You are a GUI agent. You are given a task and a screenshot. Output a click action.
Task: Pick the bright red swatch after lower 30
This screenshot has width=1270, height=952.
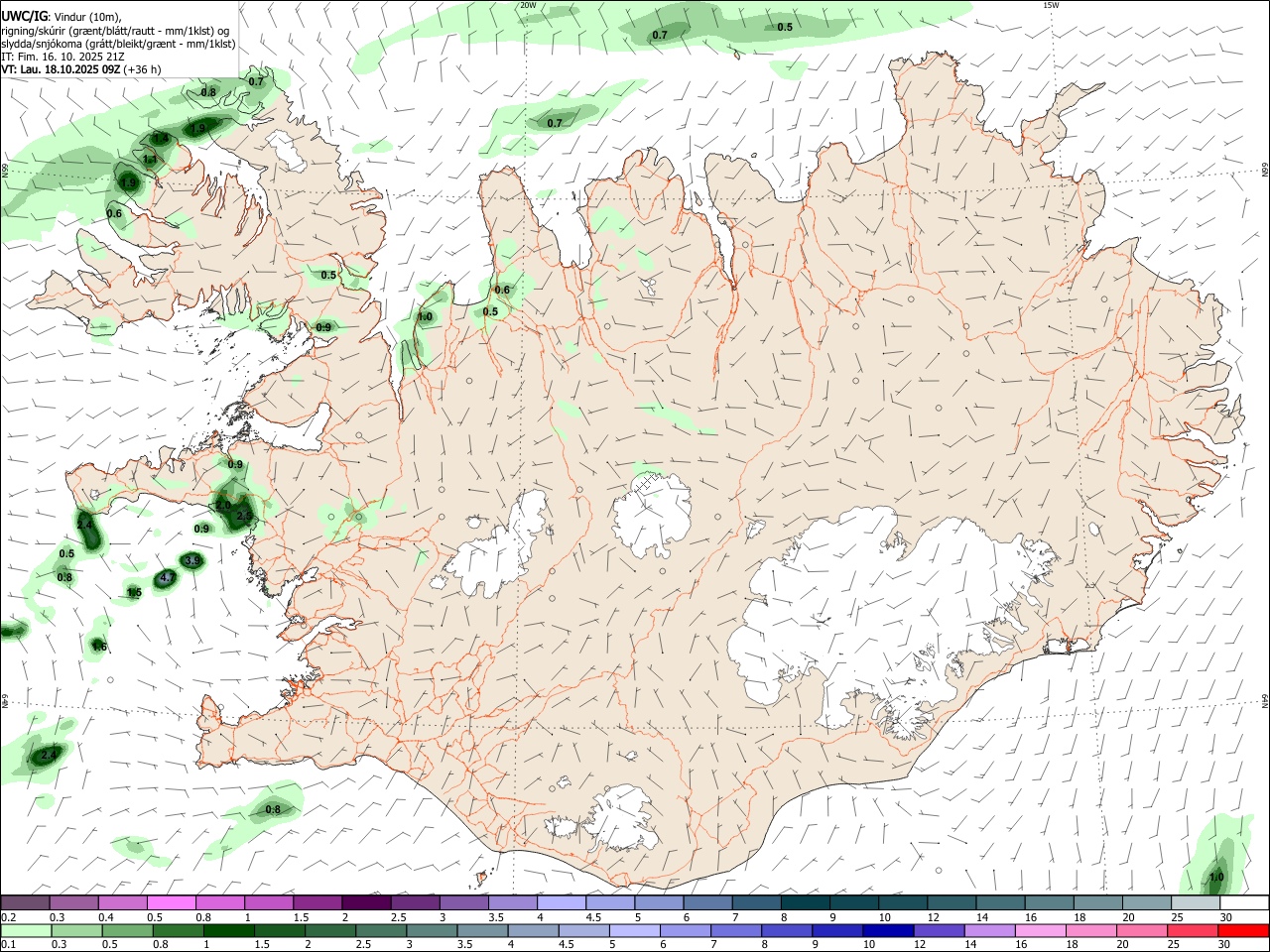click(x=1243, y=931)
